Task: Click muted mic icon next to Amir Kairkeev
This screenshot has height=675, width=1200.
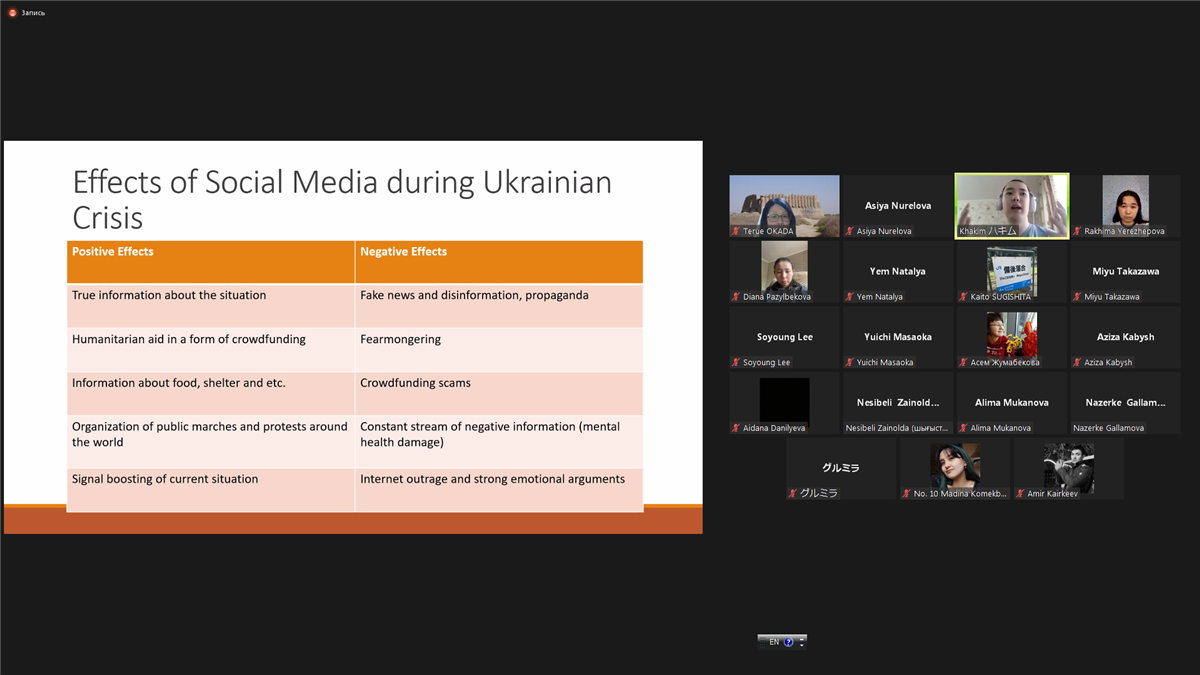Action: pyautogui.click(x=1021, y=494)
